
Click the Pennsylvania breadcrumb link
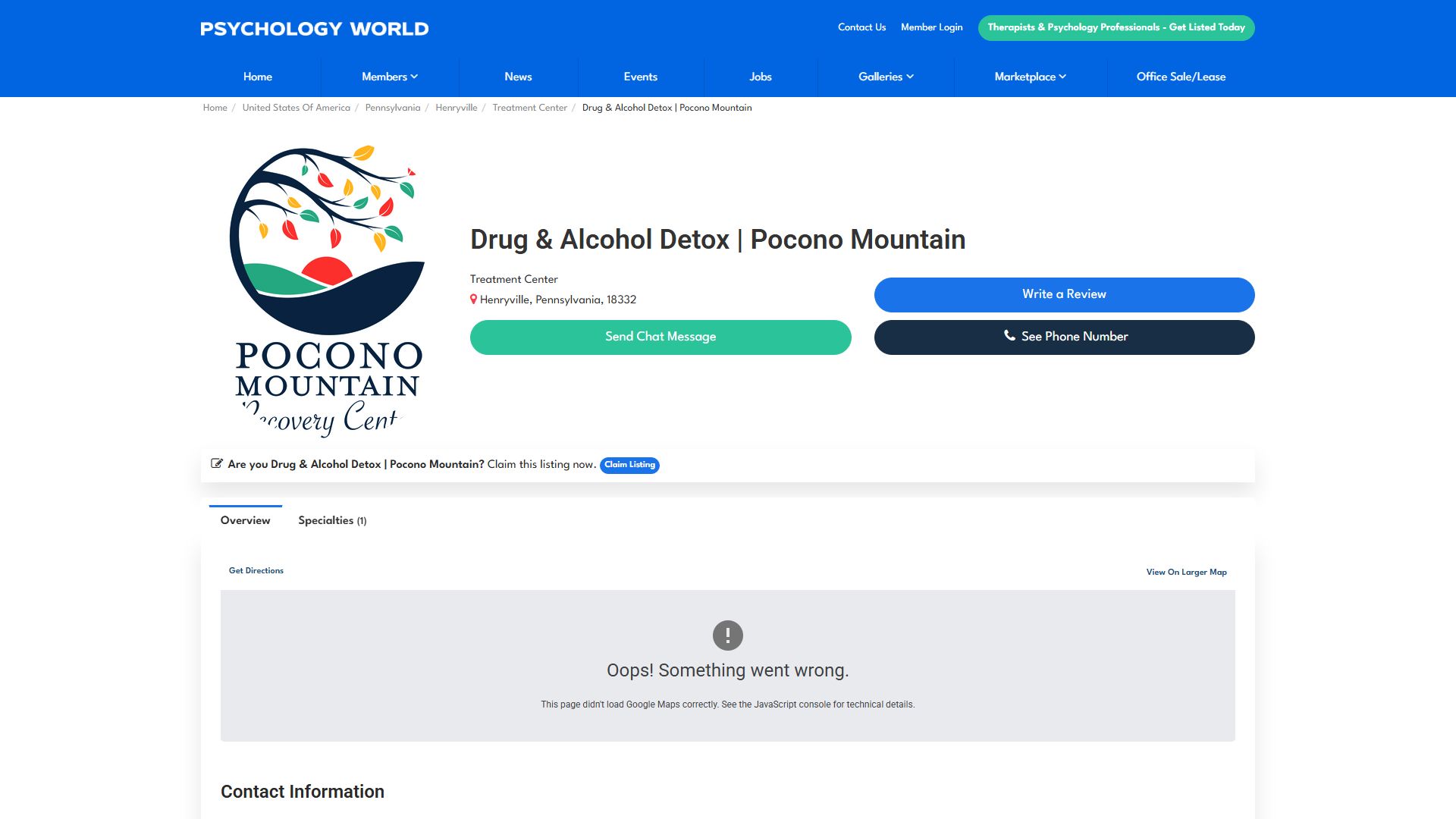[392, 108]
